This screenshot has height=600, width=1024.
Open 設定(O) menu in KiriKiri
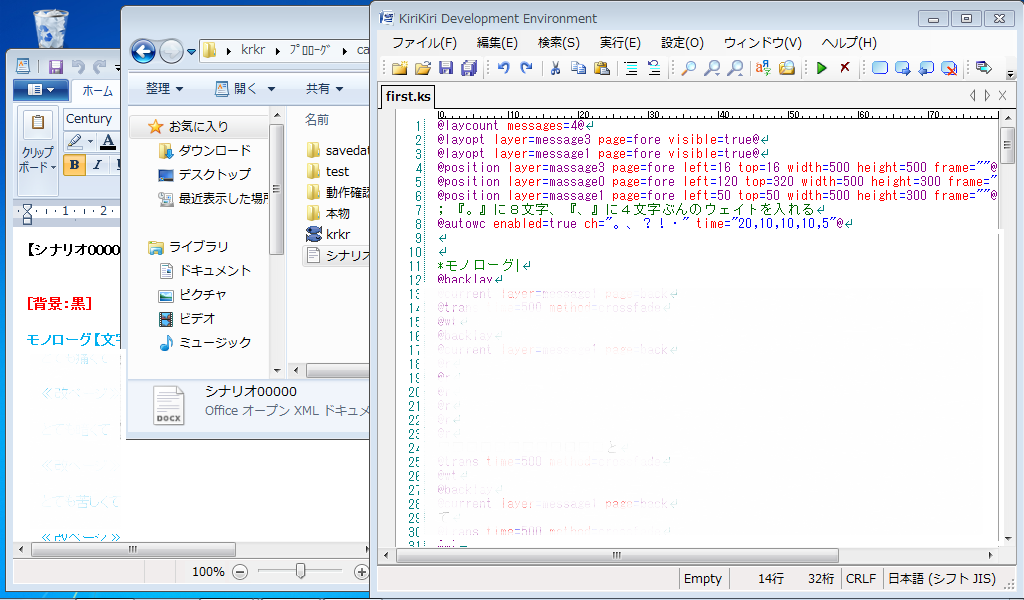tap(682, 43)
